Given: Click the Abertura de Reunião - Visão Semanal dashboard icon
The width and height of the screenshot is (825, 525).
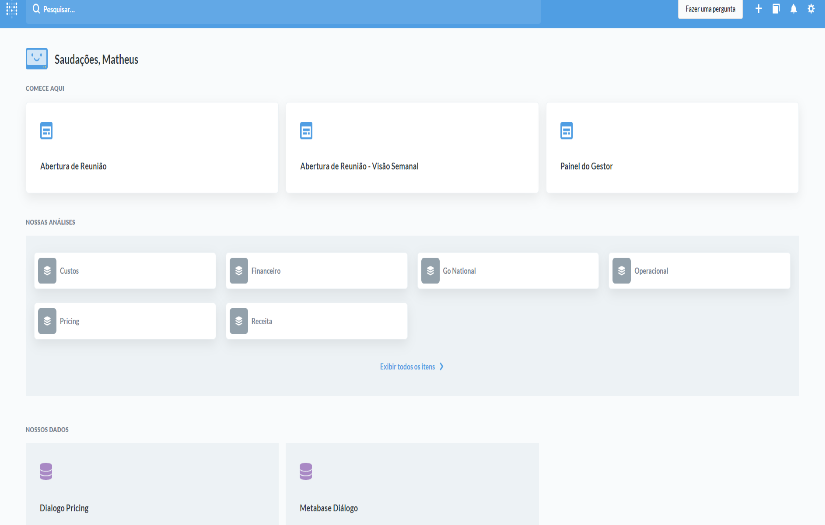Looking at the screenshot, I should tap(306, 130).
